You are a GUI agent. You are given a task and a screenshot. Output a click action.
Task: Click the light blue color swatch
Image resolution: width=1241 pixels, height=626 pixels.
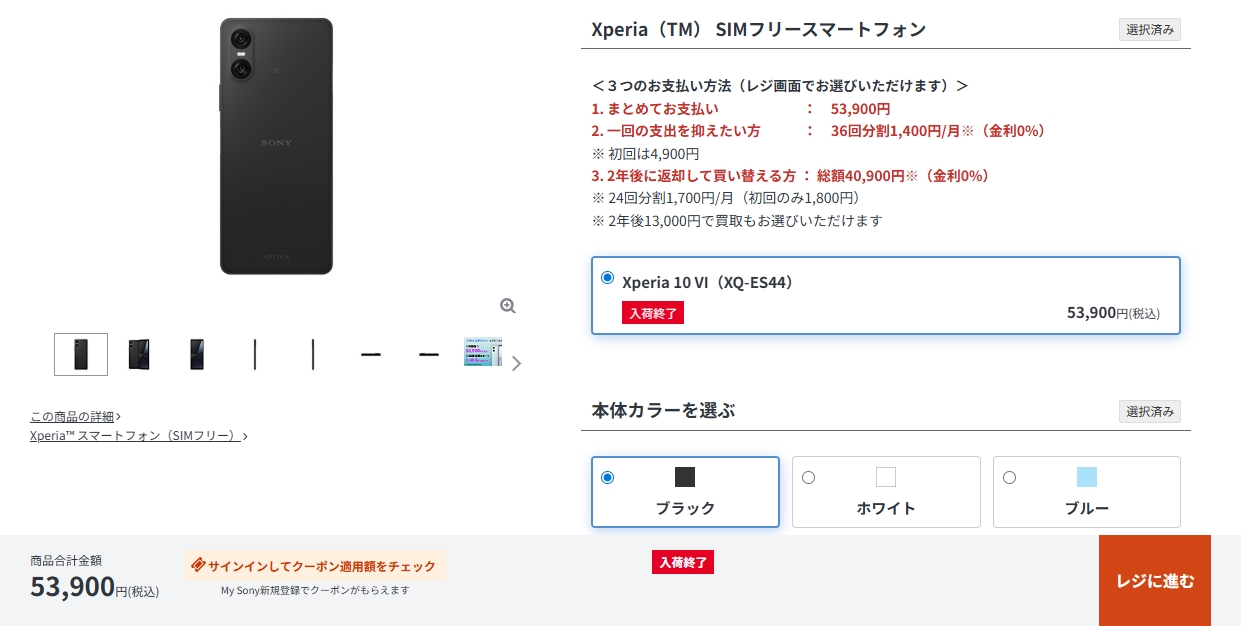tap(1087, 477)
